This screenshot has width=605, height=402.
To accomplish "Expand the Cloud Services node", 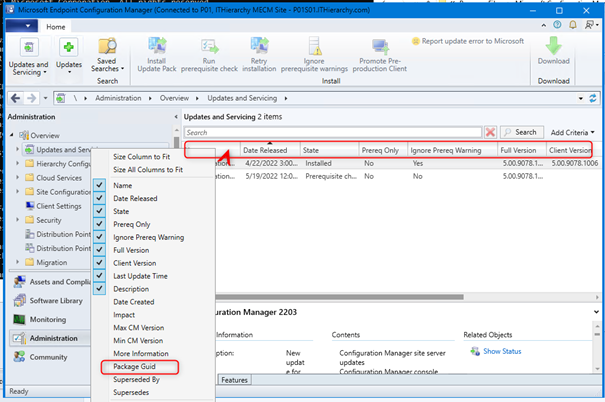I will coord(17,177).
